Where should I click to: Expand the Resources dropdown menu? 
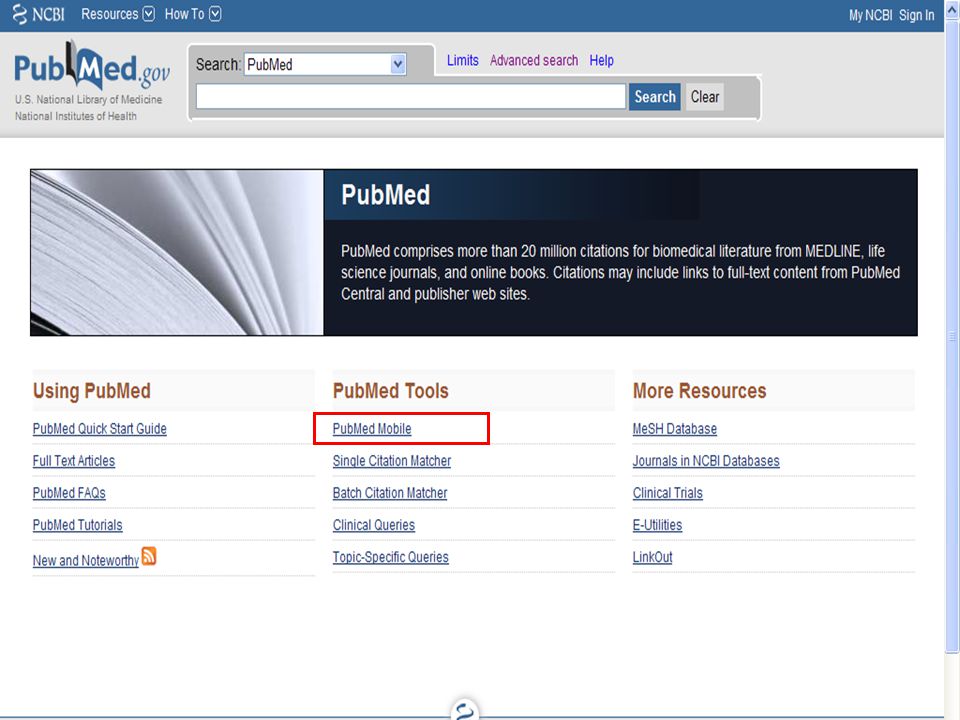[118, 14]
